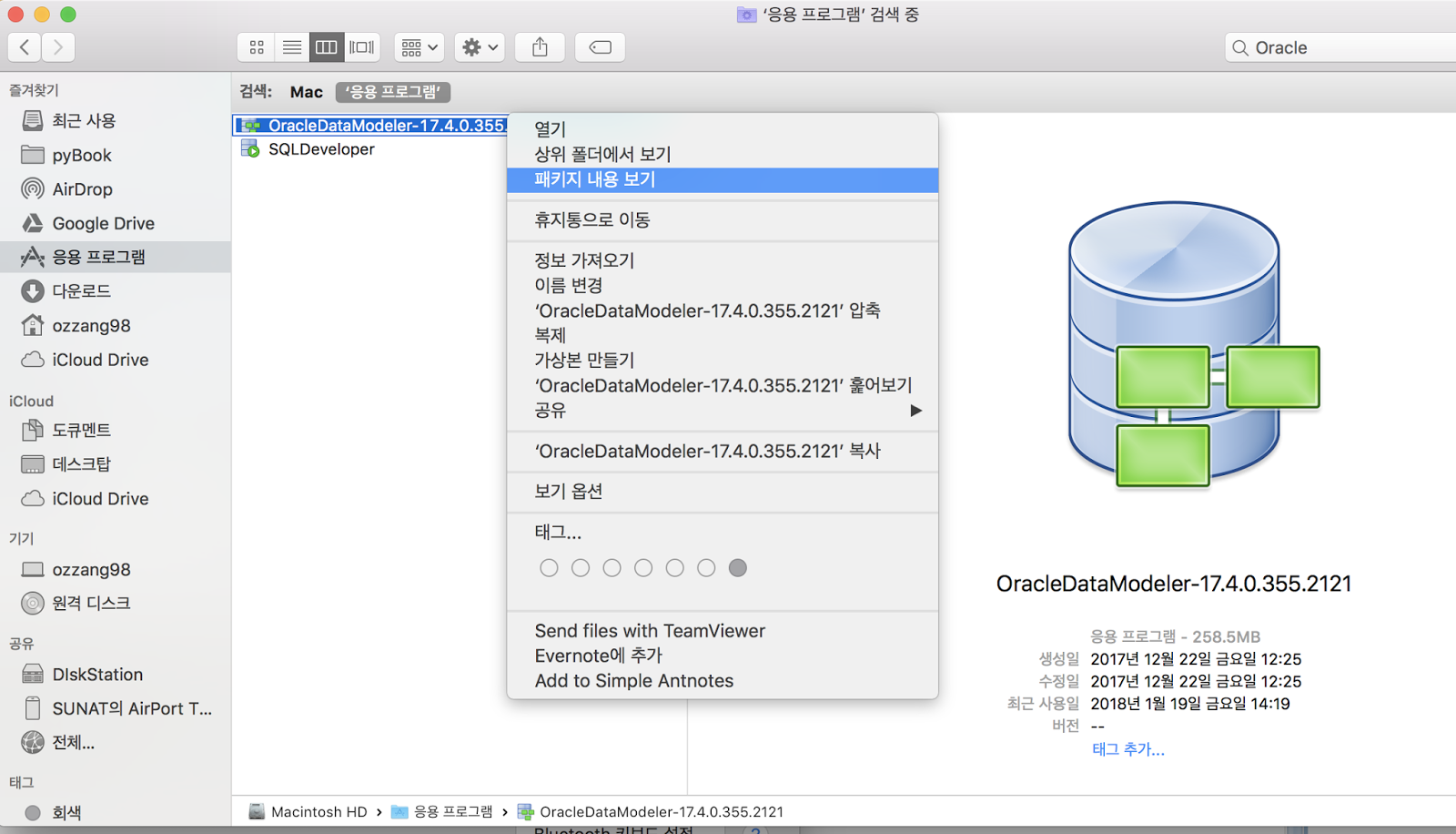Open AirDrop from the sidebar
The height and width of the screenshot is (834, 1456).
[x=78, y=188]
